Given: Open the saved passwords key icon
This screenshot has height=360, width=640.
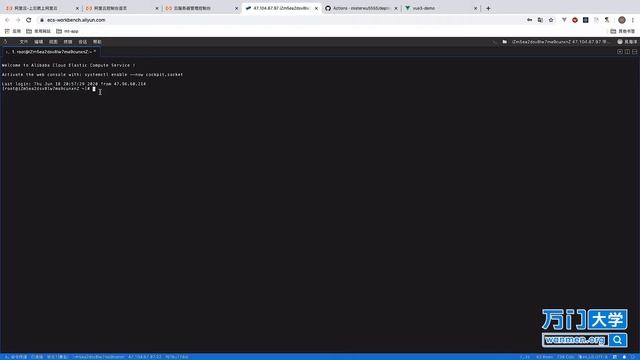Looking at the screenshot, I should [529, 20].
